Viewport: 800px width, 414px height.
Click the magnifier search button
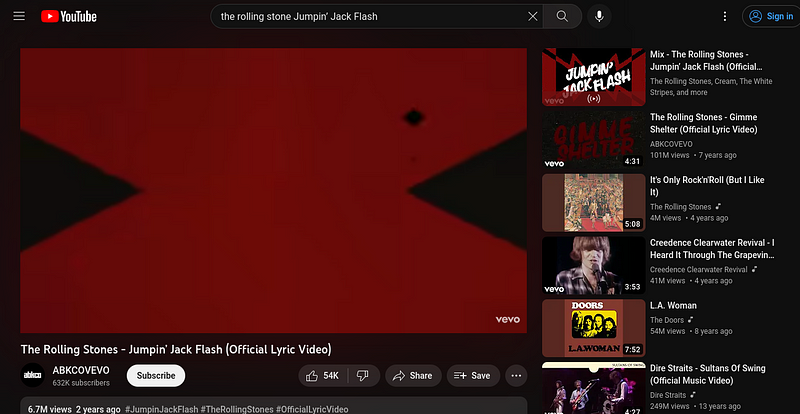[562, 16]
